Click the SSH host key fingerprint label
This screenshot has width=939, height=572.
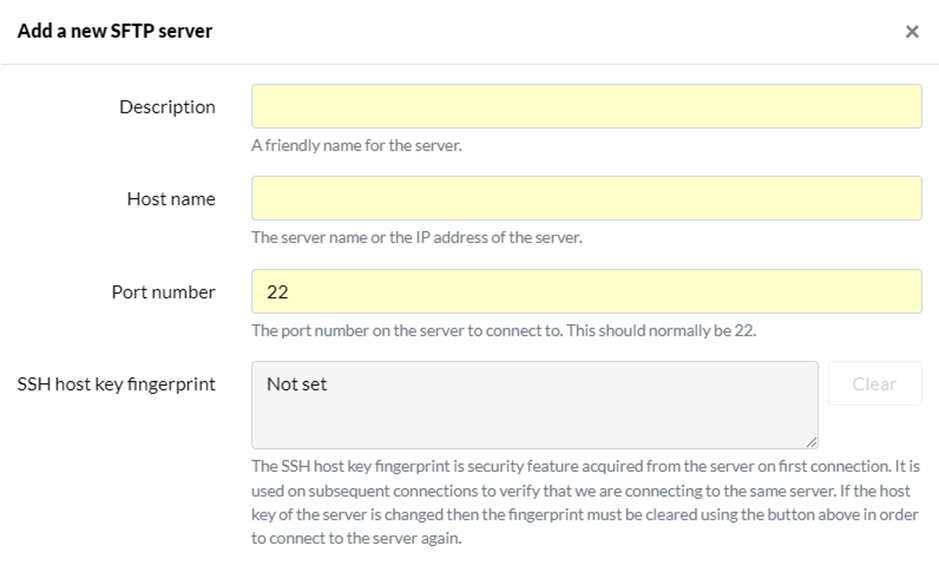(116, 384)
